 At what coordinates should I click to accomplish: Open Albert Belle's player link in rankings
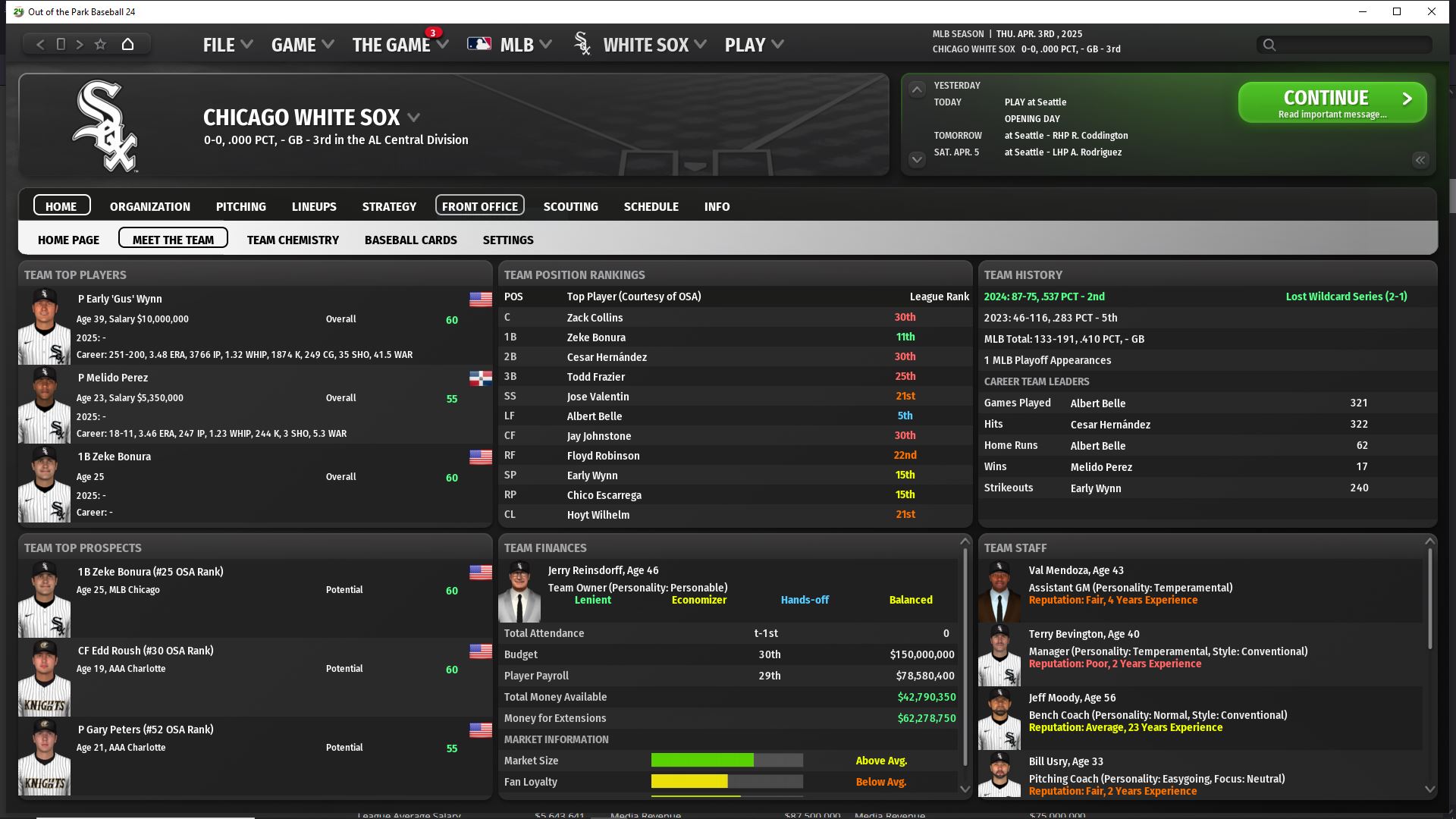pyautogui.click(x=594, y=416)
